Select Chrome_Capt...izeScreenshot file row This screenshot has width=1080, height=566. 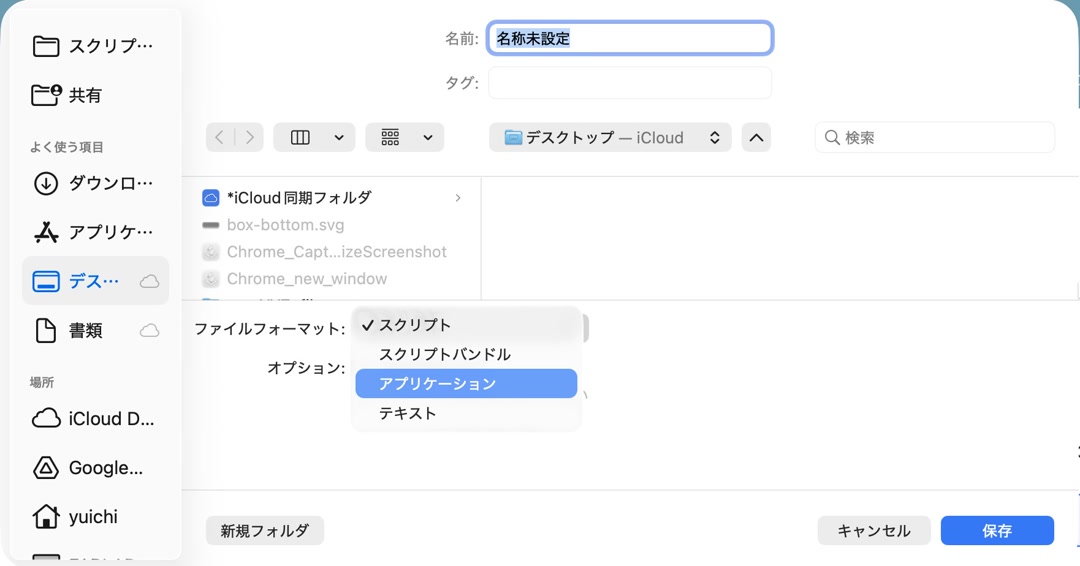(x=333, y=252)
